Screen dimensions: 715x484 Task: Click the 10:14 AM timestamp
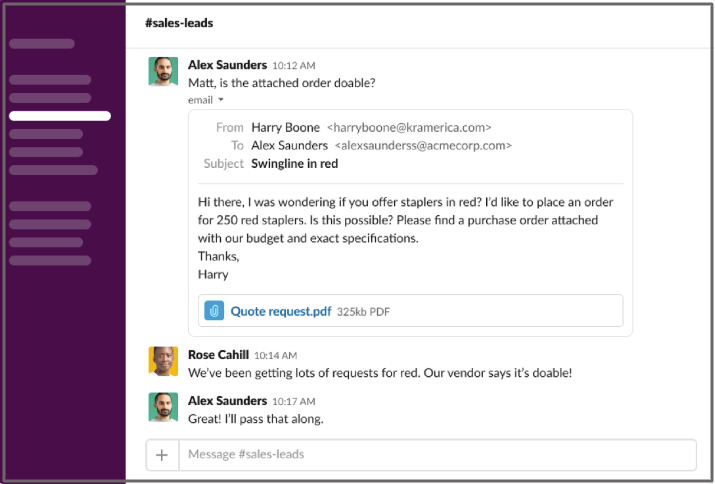click(275, 355)
